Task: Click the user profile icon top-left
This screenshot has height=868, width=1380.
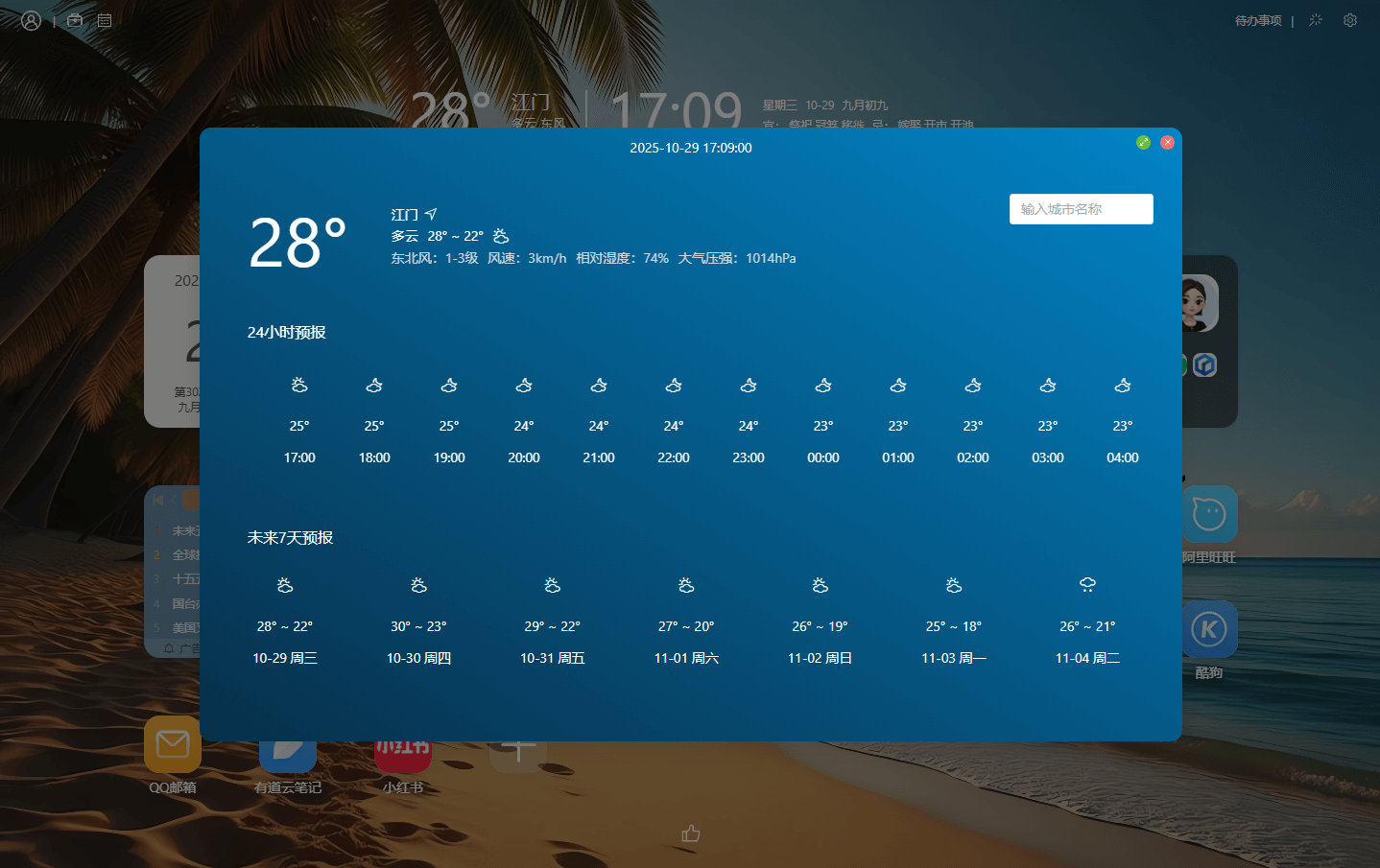Action: click(x=31, y=20)
